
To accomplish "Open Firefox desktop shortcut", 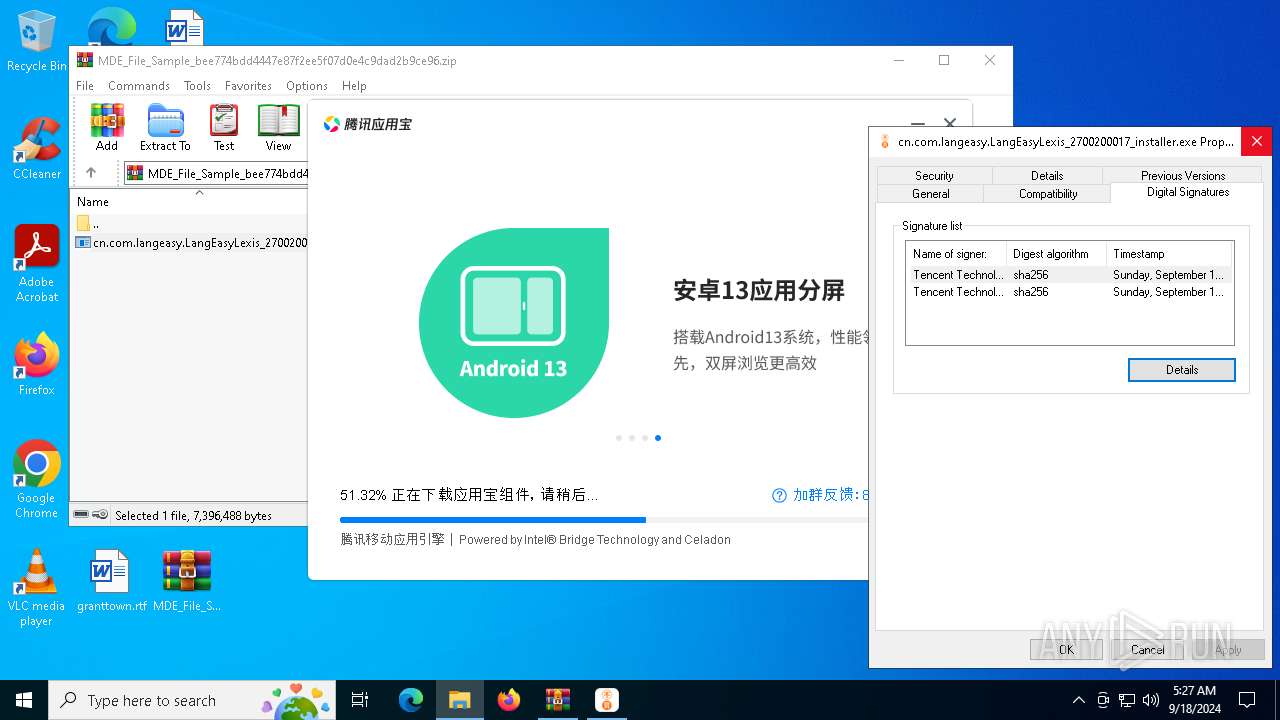I will [37, 365].
